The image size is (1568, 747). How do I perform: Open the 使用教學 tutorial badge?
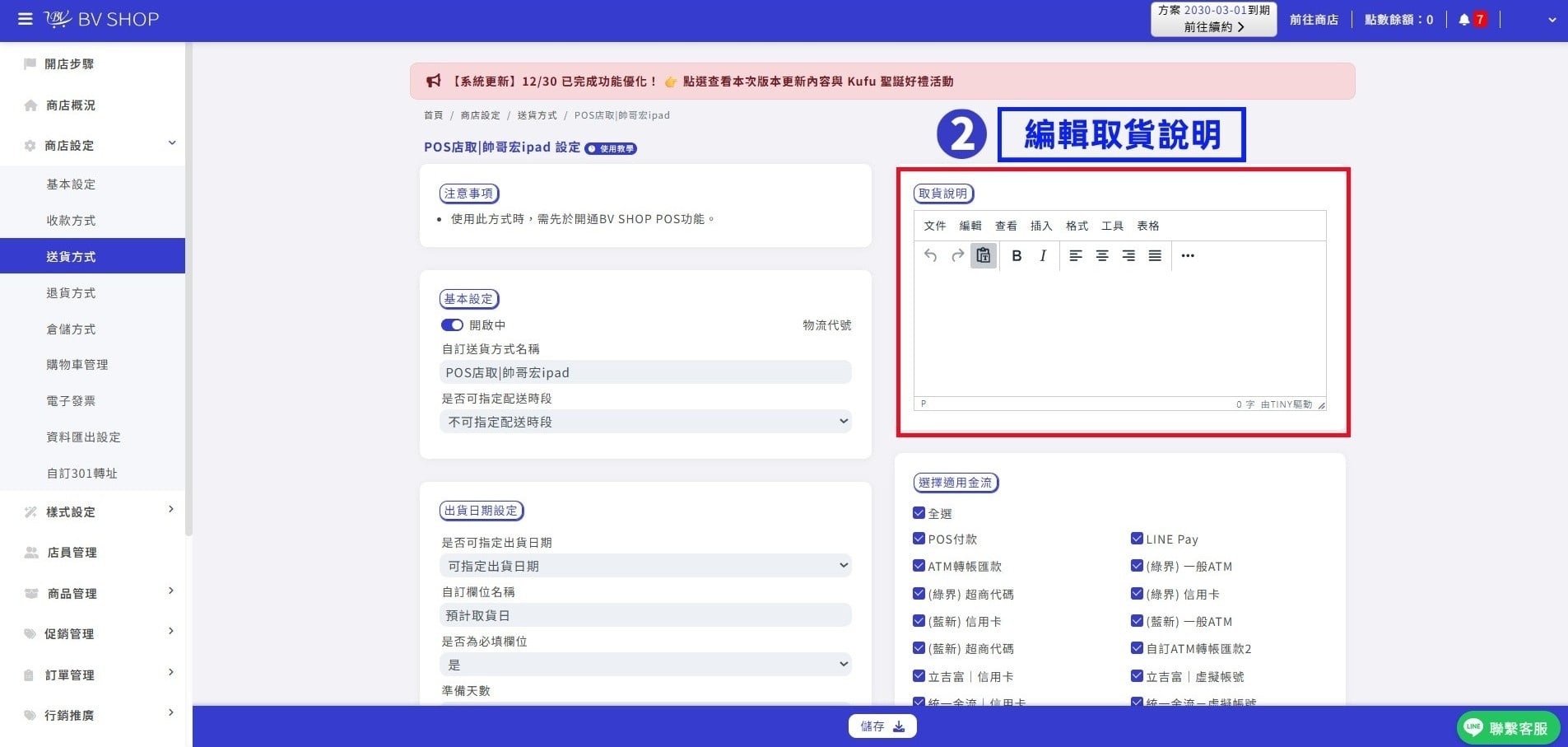click(611, 148)
